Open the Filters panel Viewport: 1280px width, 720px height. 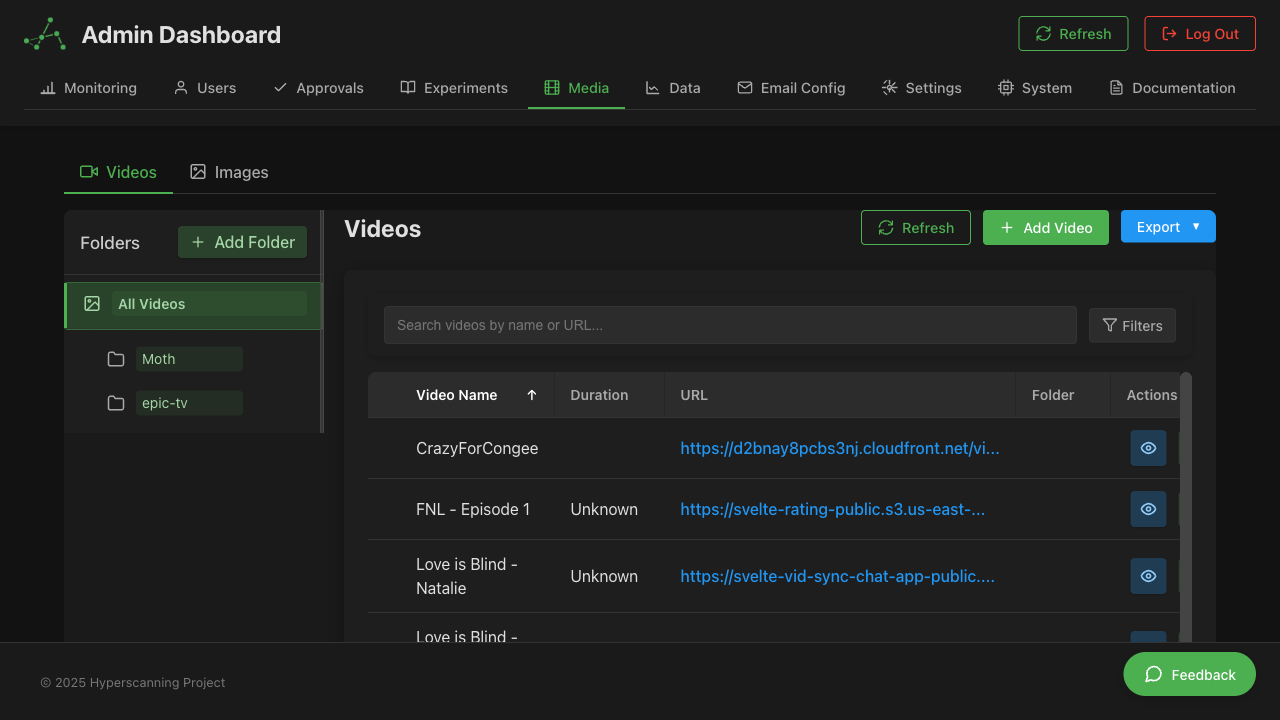coord(1132,325)
